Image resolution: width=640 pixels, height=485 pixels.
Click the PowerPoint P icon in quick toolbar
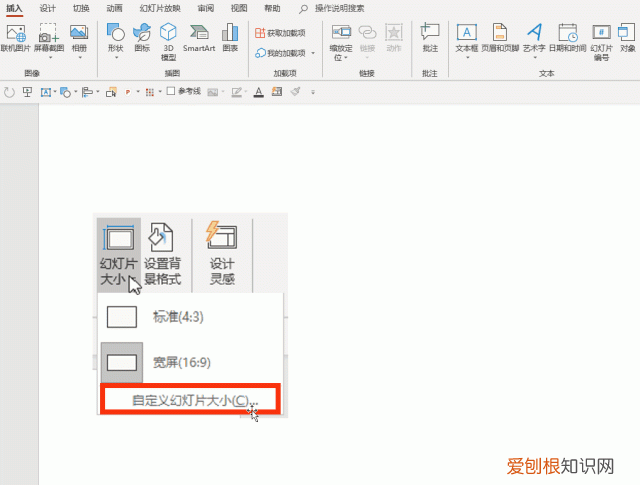[x=128, y=92]
